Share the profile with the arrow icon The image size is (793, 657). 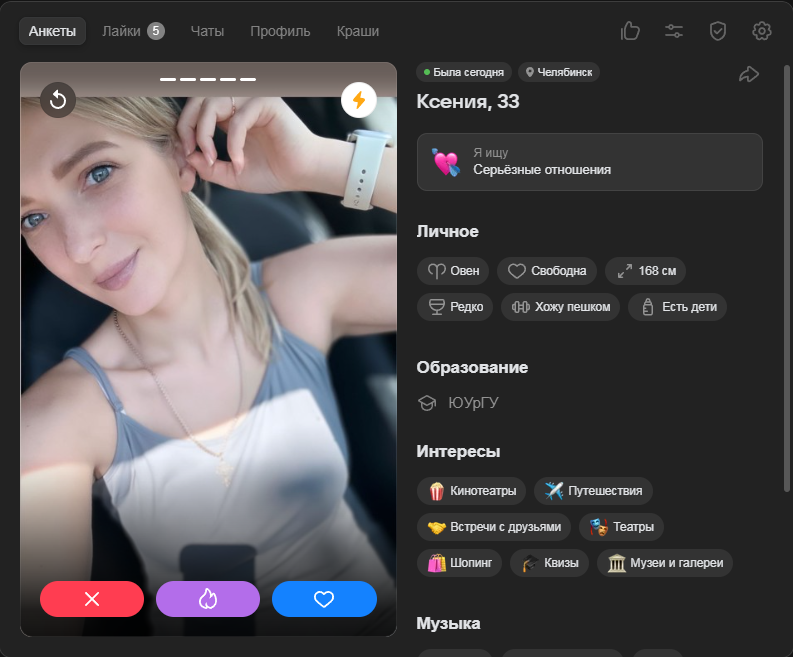[x=749, y=74]
